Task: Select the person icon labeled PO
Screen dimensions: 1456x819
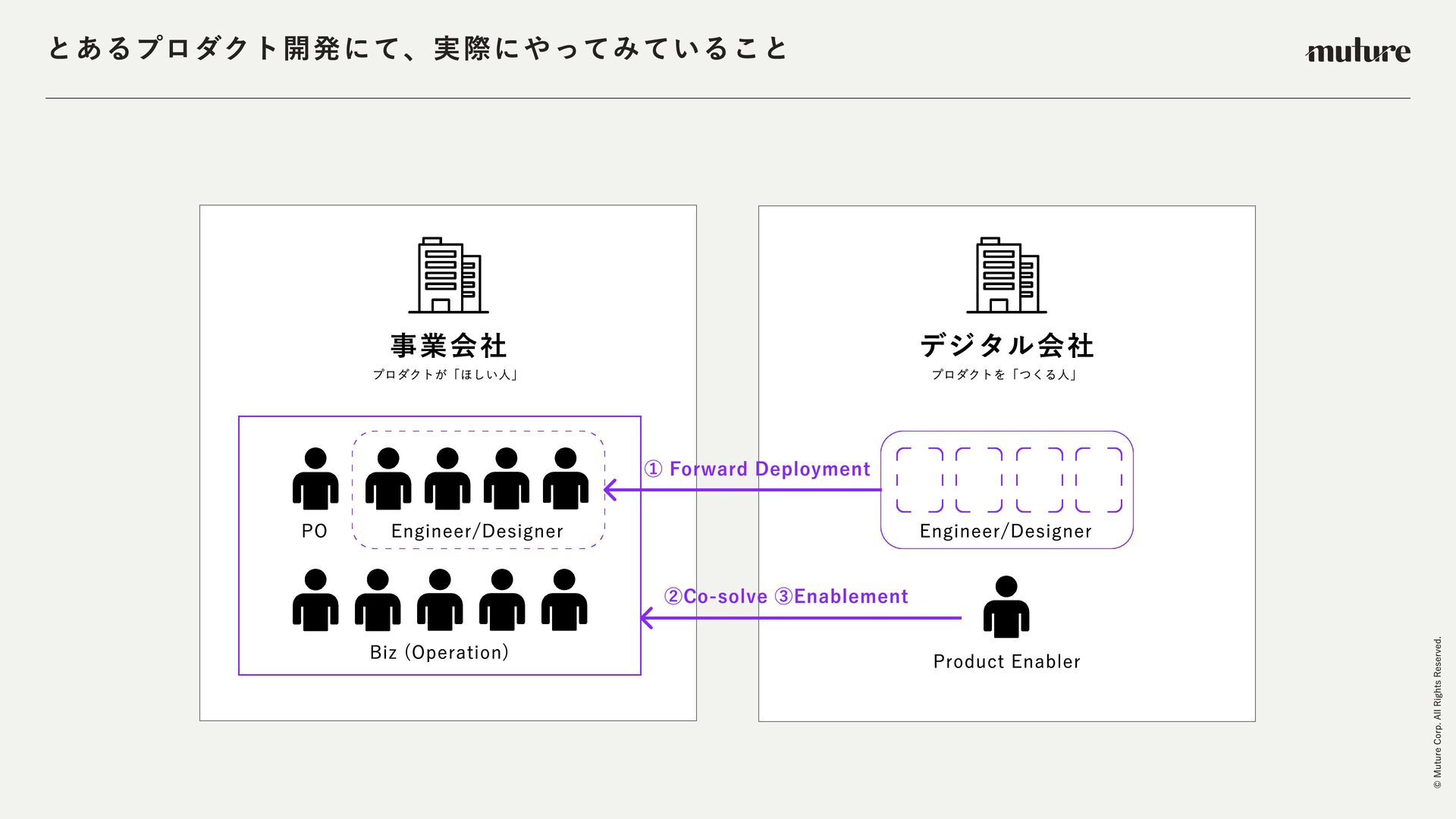Action: coord(315,479)
